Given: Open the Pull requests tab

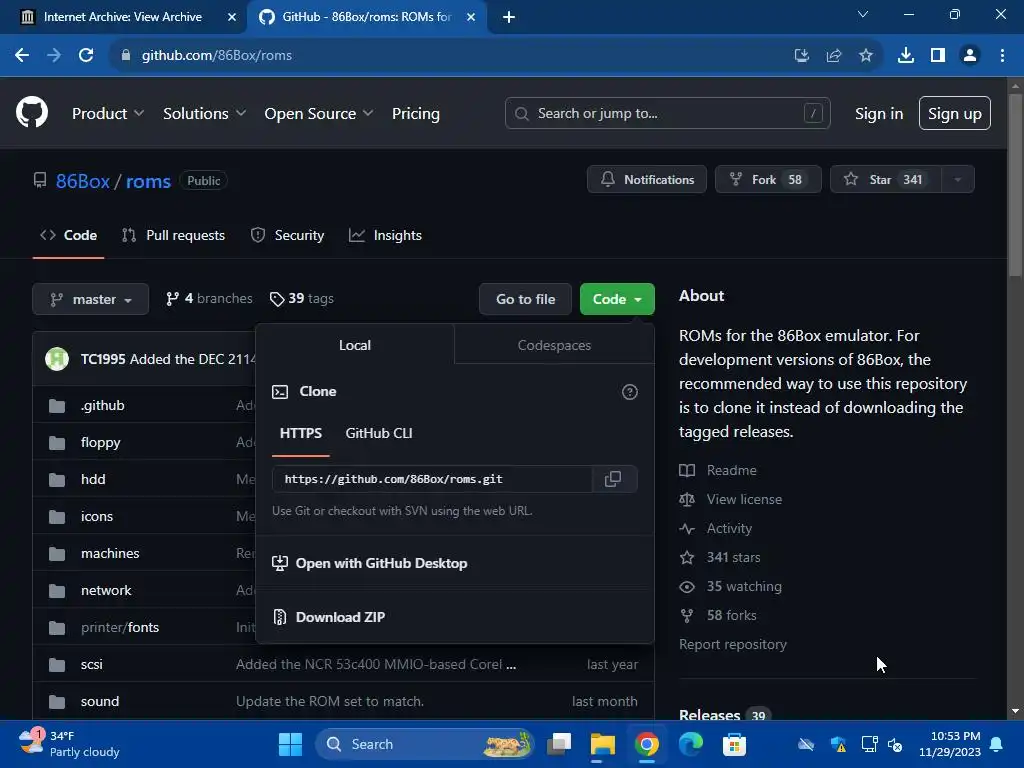Looking at the screenshot, I should (174, 235).
